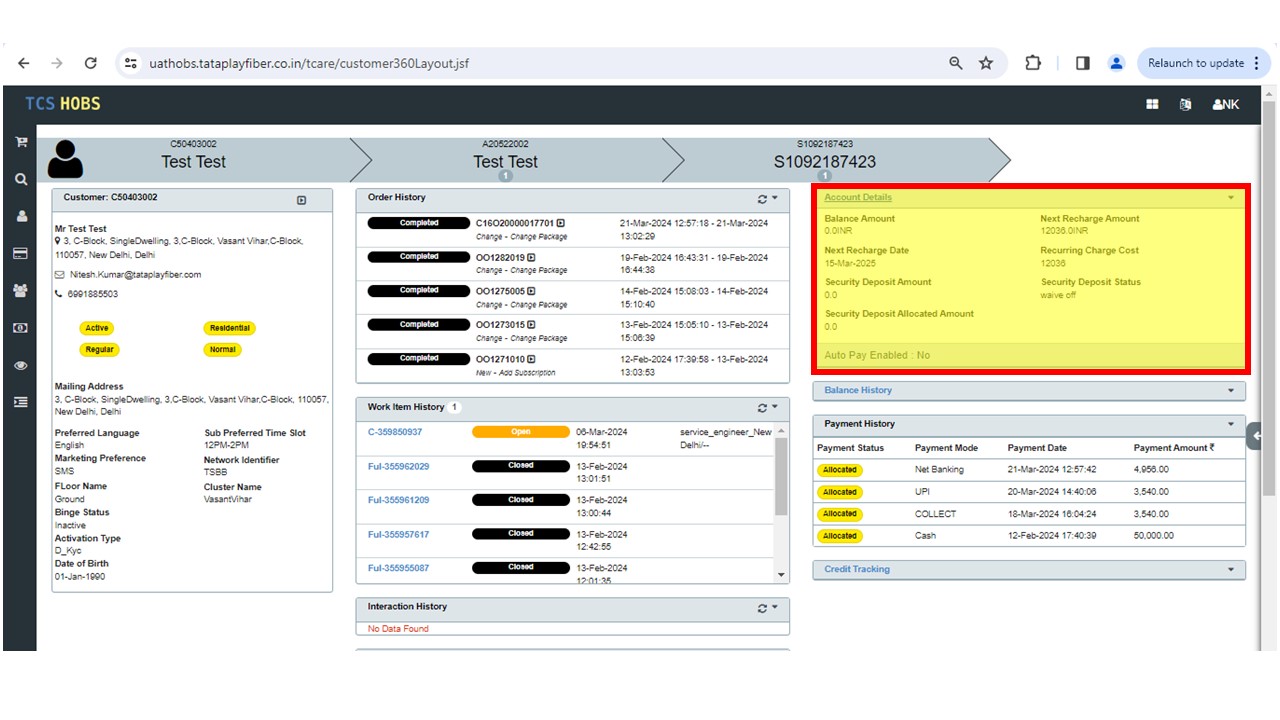Open search from the left sidebar
This screenshot has width=1280, height=720.
[20, 180]
